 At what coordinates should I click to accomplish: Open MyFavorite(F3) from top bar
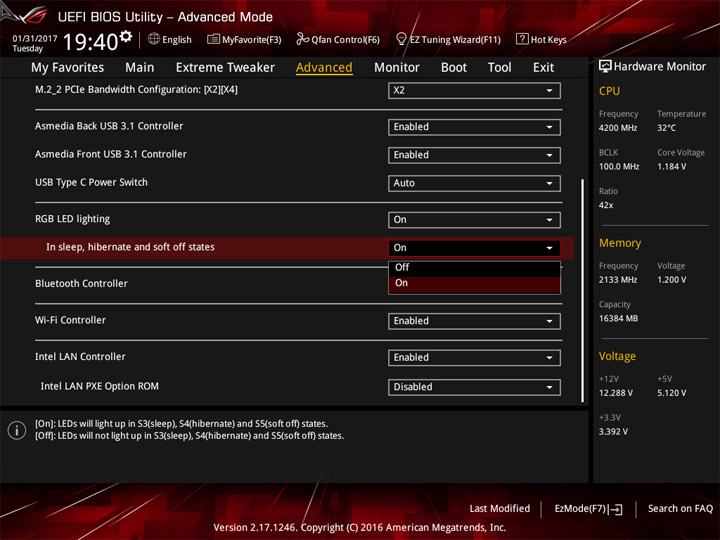click(244, 39)
